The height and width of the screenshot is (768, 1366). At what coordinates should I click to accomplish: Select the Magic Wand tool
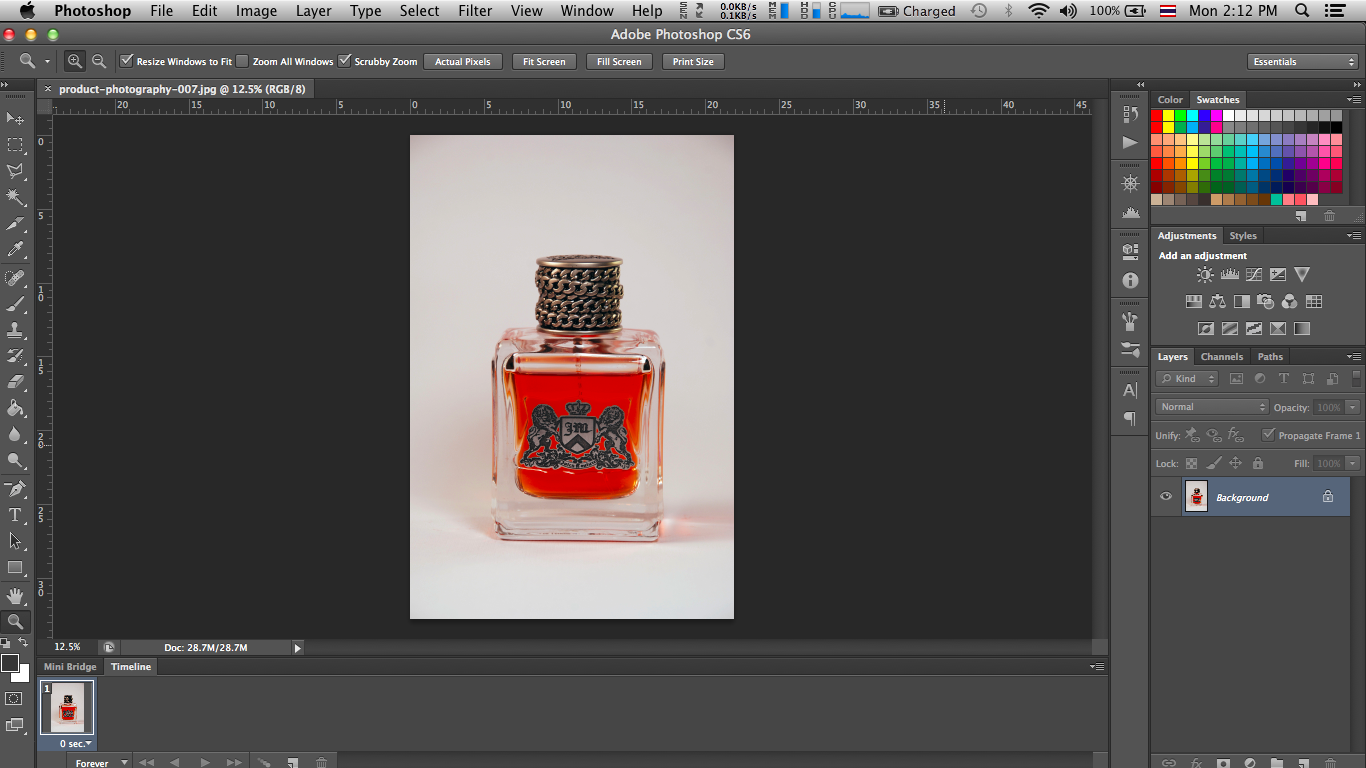pyautogui.click(x=15, y=197)
